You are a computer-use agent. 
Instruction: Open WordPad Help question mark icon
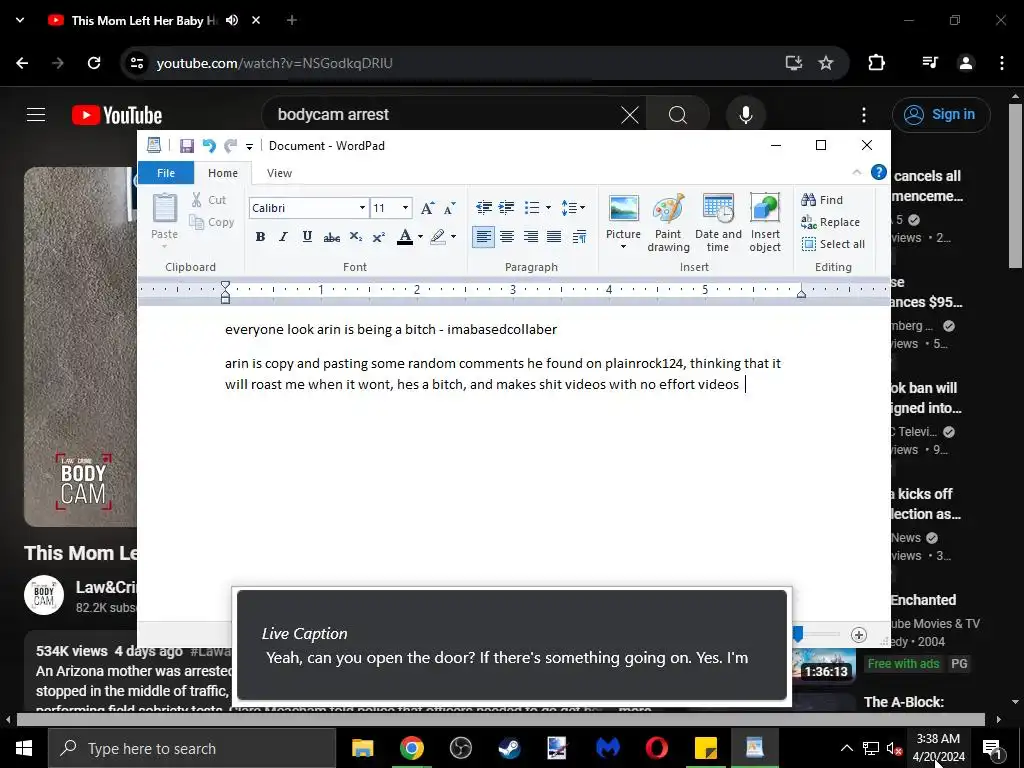coord(879,172)
